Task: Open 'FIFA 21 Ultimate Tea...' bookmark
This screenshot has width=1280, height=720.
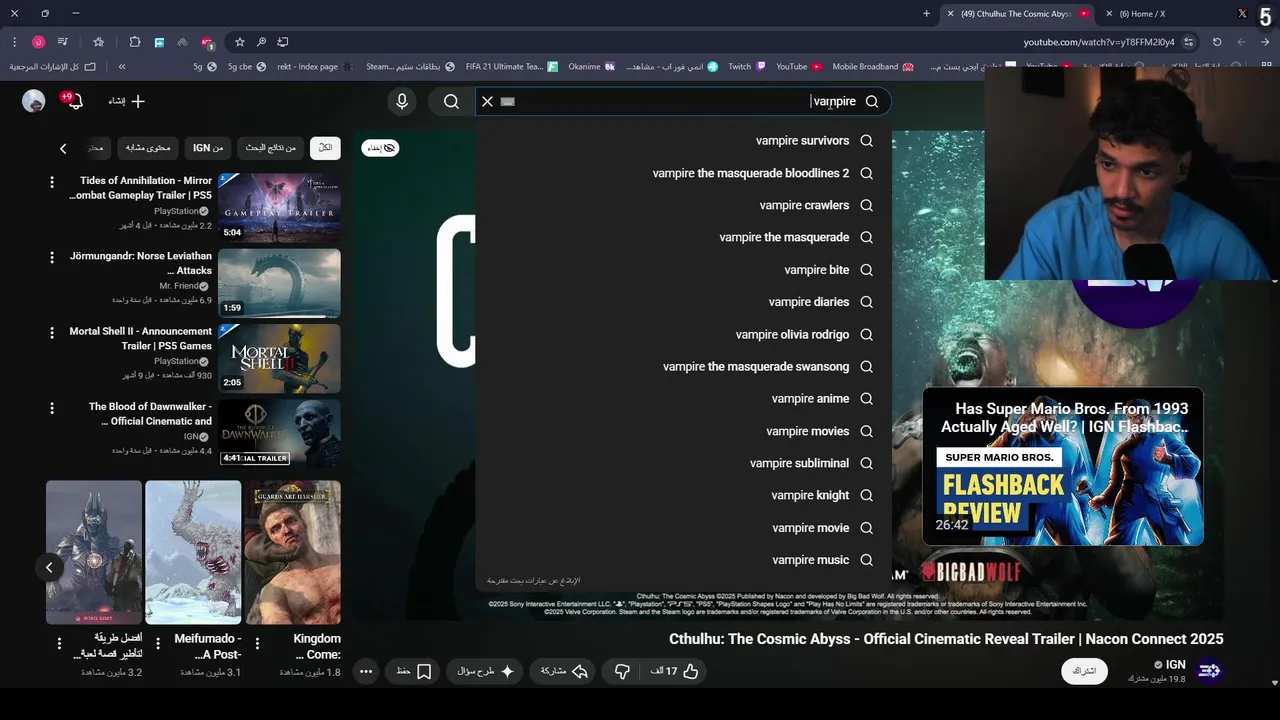Action: 512,67
